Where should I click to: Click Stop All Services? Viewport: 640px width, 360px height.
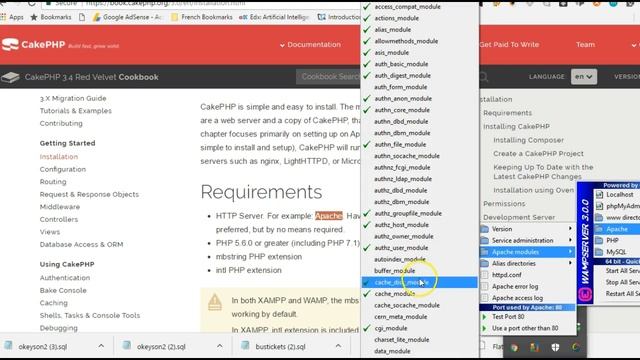pyautogui.click(x=622, y=282)
